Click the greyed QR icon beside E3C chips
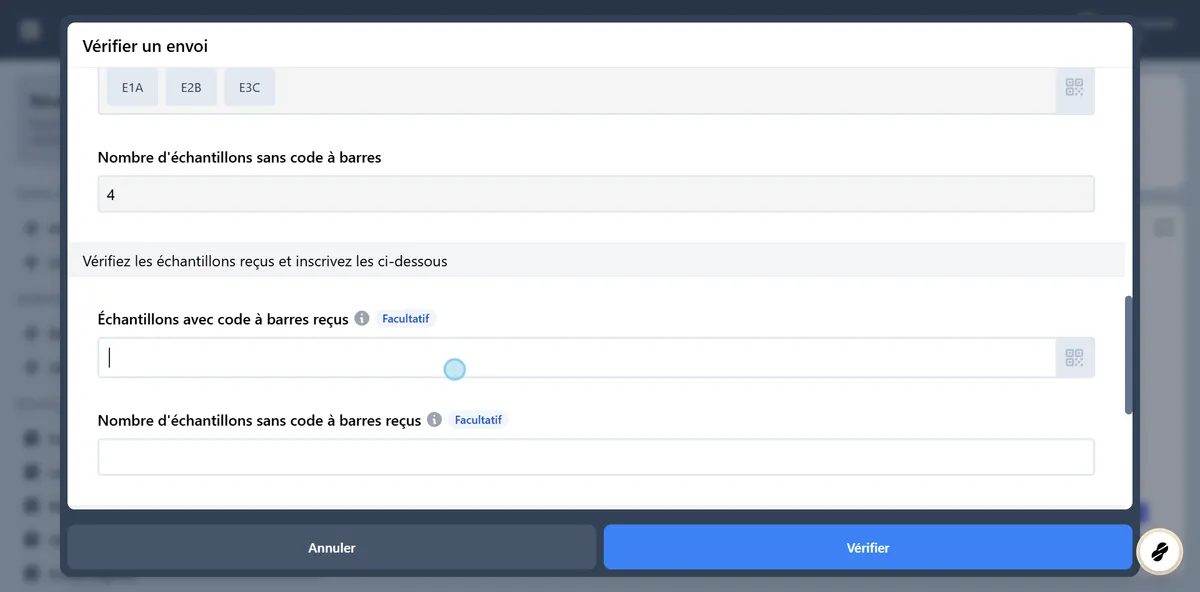Screen dimensions: 1200x592 tap(1074, 88)
